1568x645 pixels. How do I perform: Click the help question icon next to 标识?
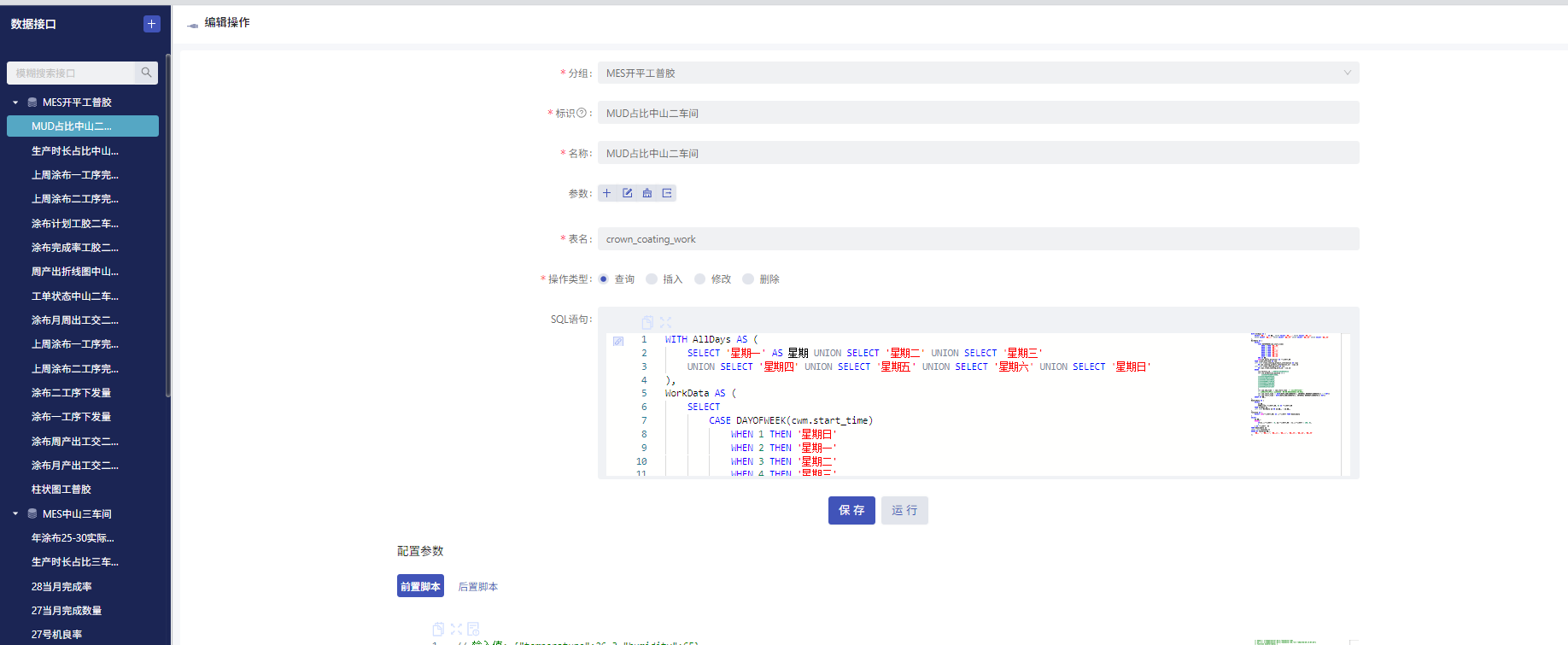[582, 113]
